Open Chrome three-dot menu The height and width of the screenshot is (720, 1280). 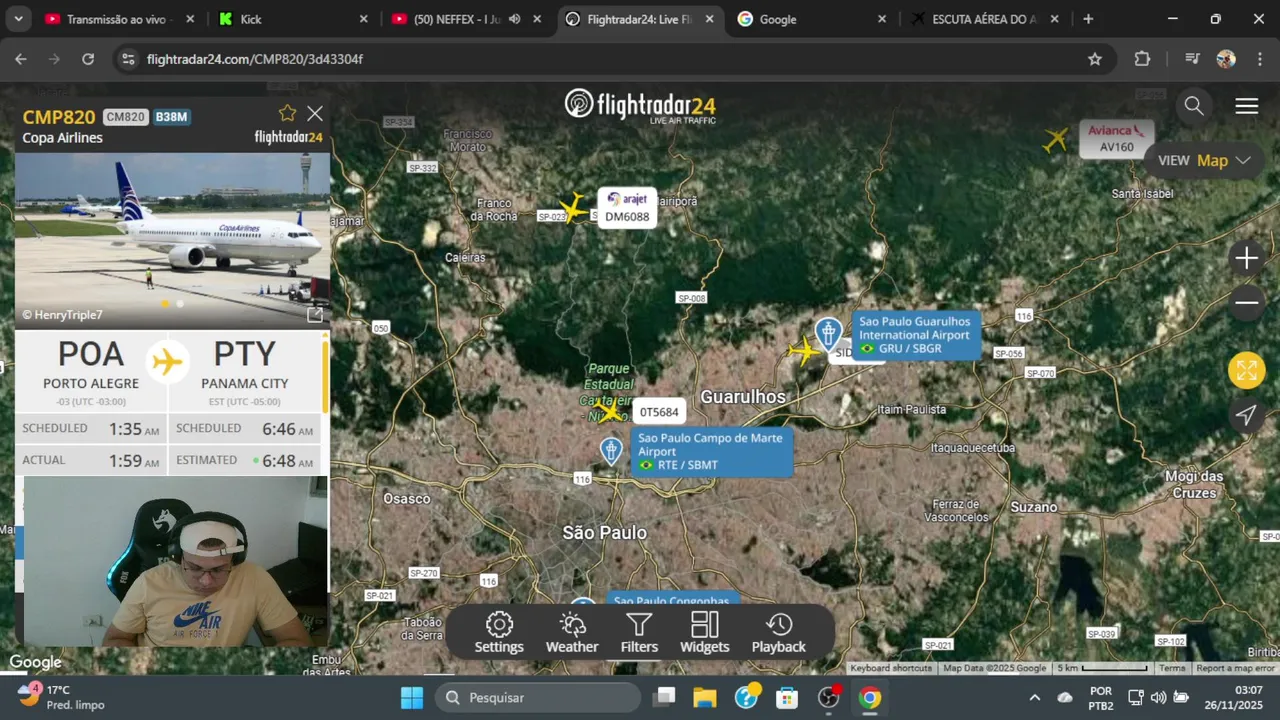click(x=1259, y=59)
